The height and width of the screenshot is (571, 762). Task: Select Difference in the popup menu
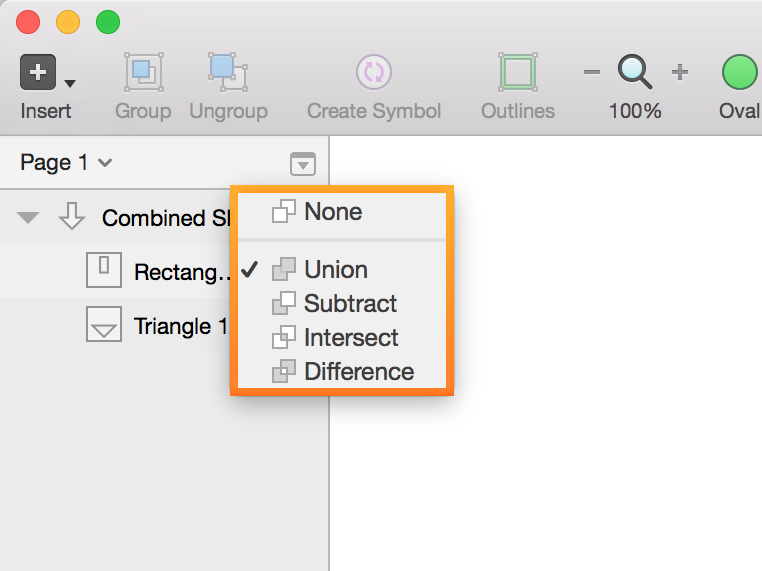click(x=358, y=371)
